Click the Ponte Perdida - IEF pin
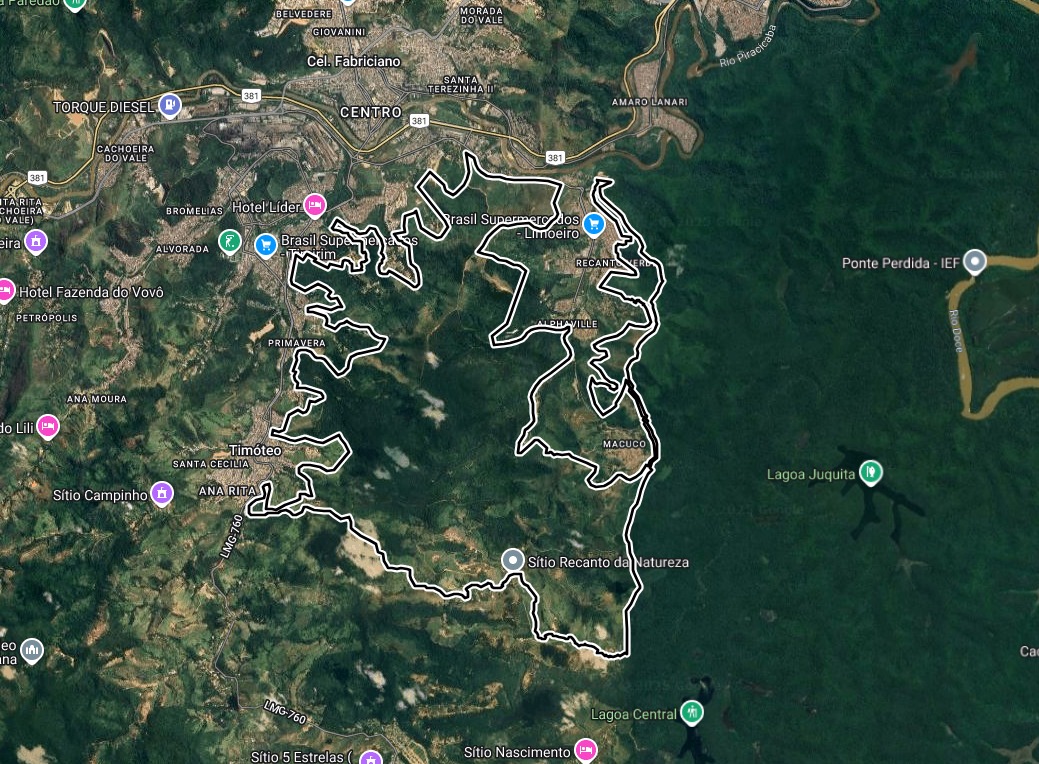 [974, 262]
